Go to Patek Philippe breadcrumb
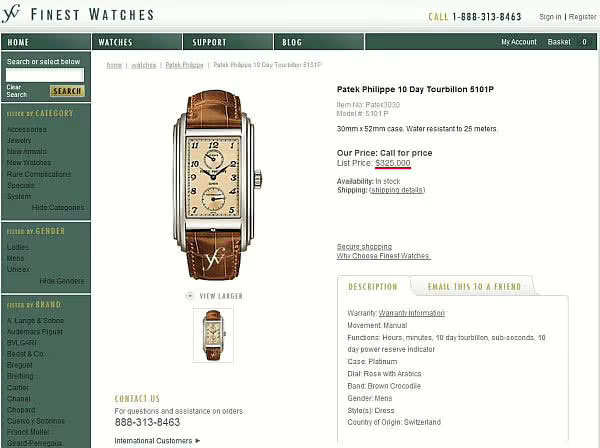 tap(184, 65)
